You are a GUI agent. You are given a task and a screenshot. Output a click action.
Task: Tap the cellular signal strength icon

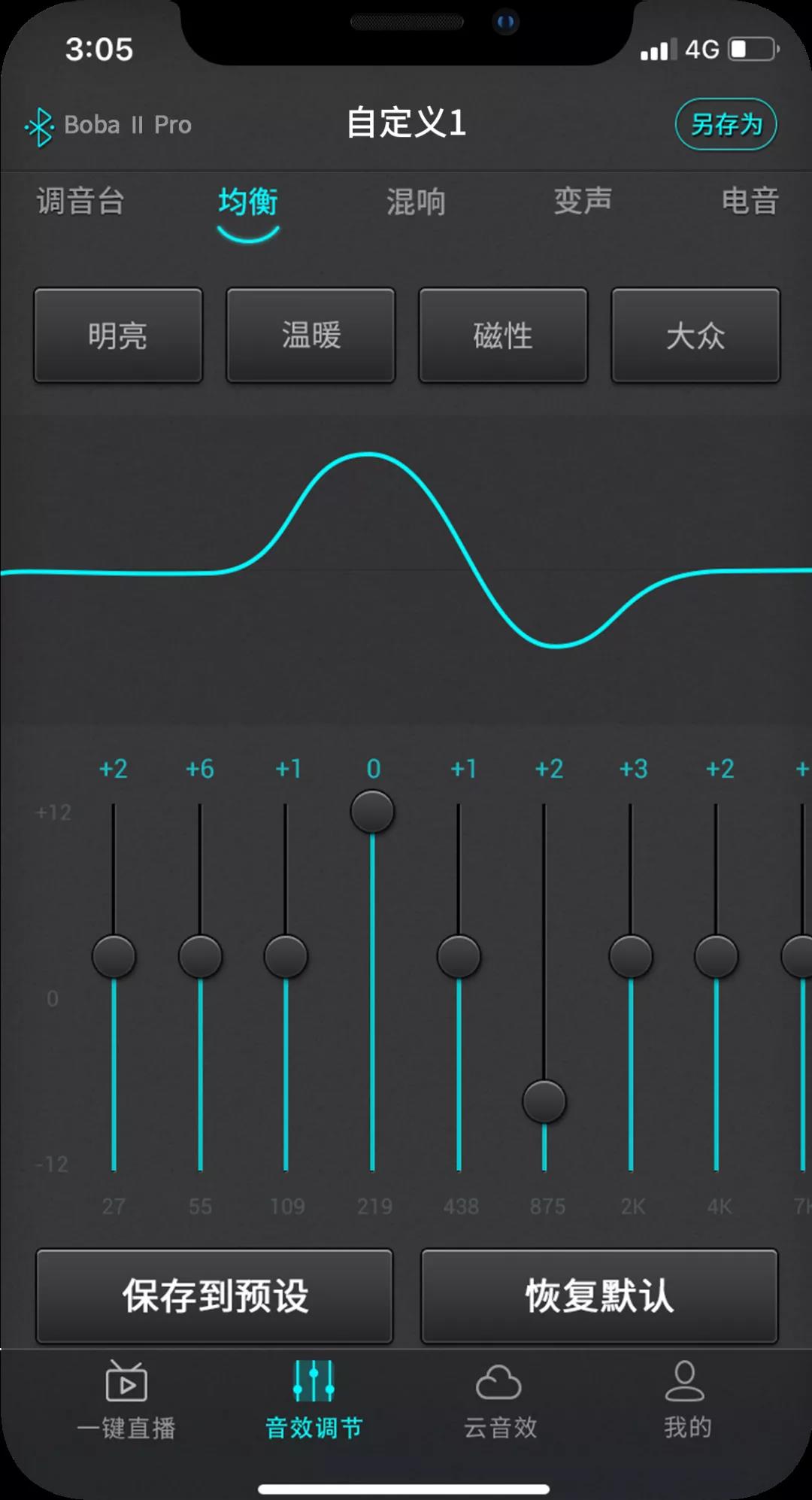[659, 50]
